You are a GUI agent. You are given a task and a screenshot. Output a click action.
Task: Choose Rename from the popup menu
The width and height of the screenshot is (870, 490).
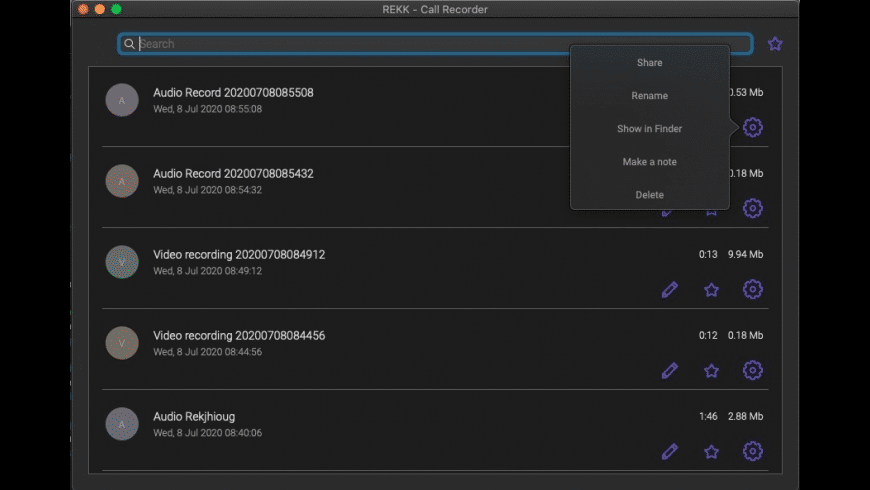(x=649, y=95)
